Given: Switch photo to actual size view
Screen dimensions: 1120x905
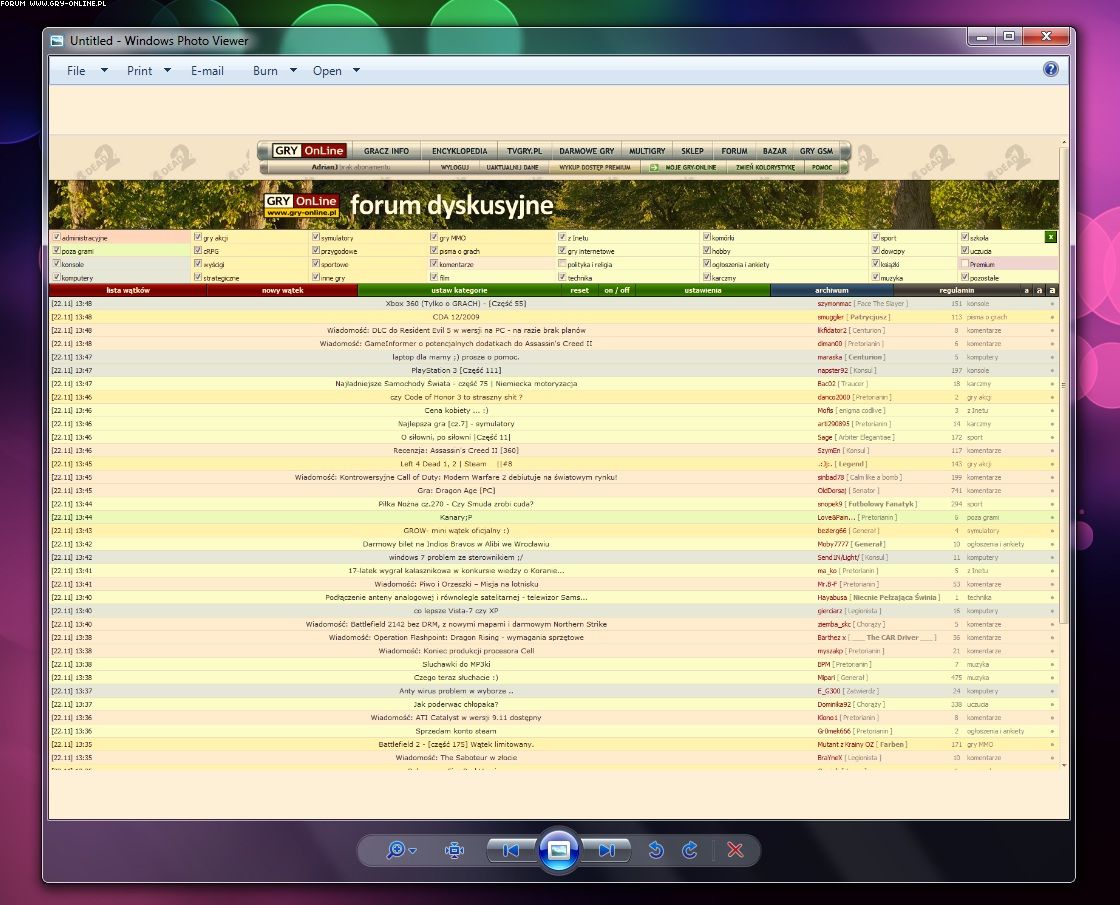Looking at the screenshot, I should click(454, 850).
